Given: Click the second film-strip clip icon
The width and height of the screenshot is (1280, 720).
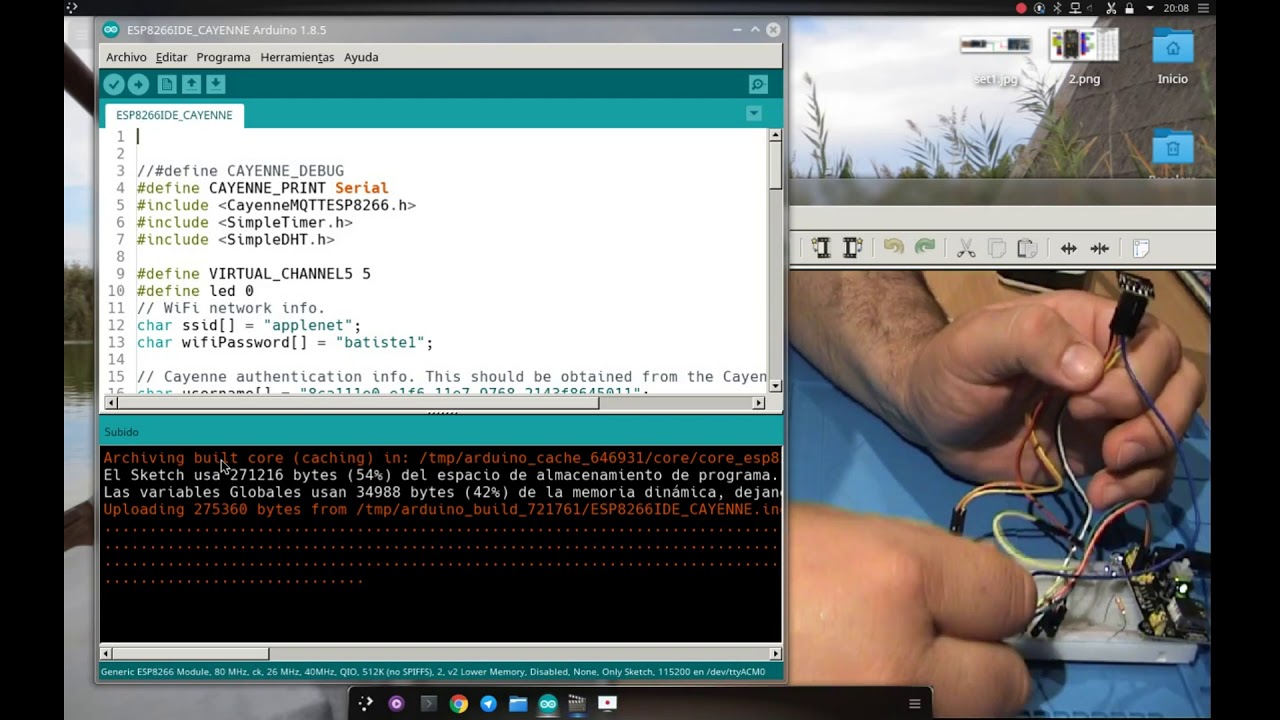Looking at the screenshot, I should [x=853, y=248].
